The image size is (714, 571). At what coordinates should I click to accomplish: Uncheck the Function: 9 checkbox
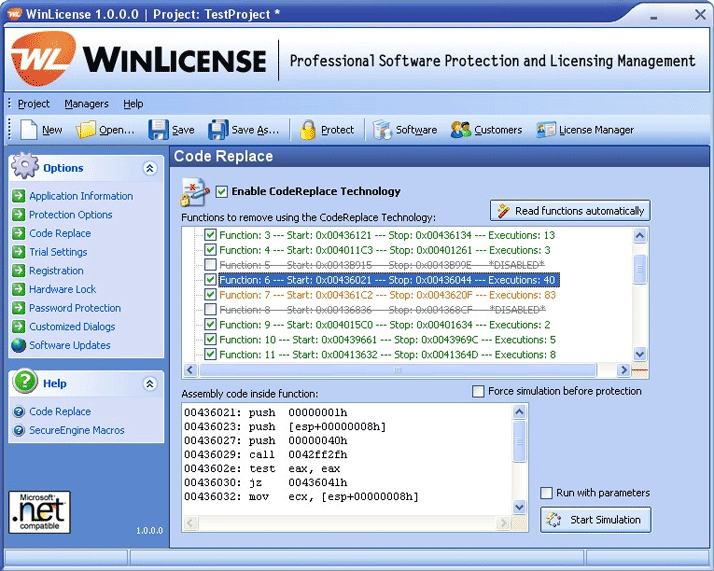[x=210, y=325]
